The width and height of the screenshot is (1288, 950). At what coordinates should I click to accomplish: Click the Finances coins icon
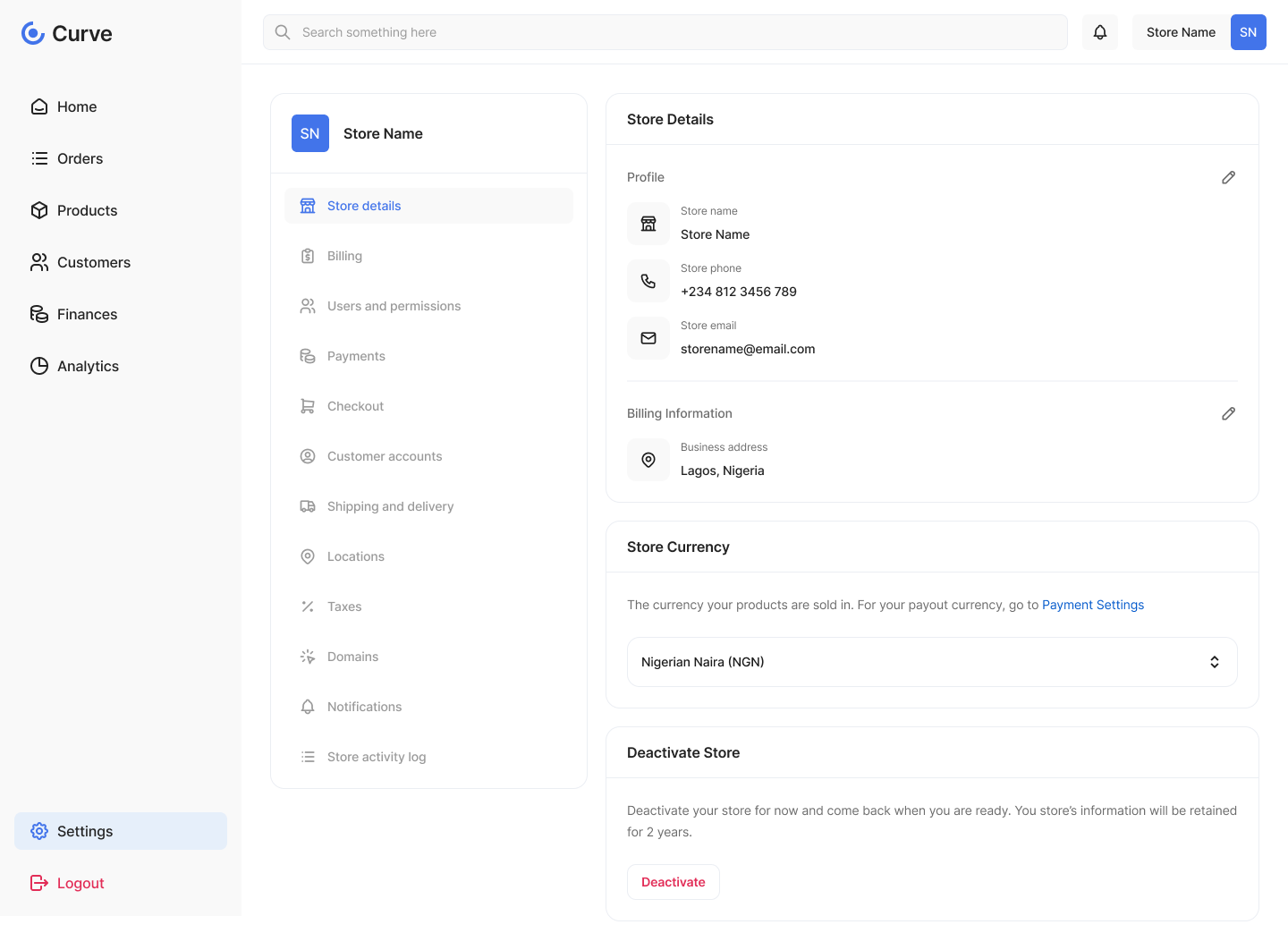coord(39,314)
